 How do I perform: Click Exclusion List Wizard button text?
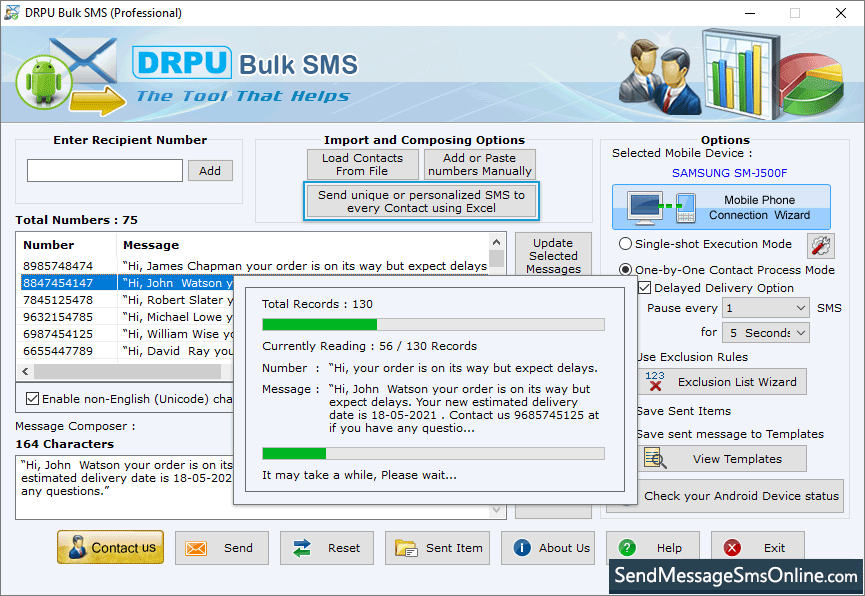pyautogui.click(x=737, y=382)
